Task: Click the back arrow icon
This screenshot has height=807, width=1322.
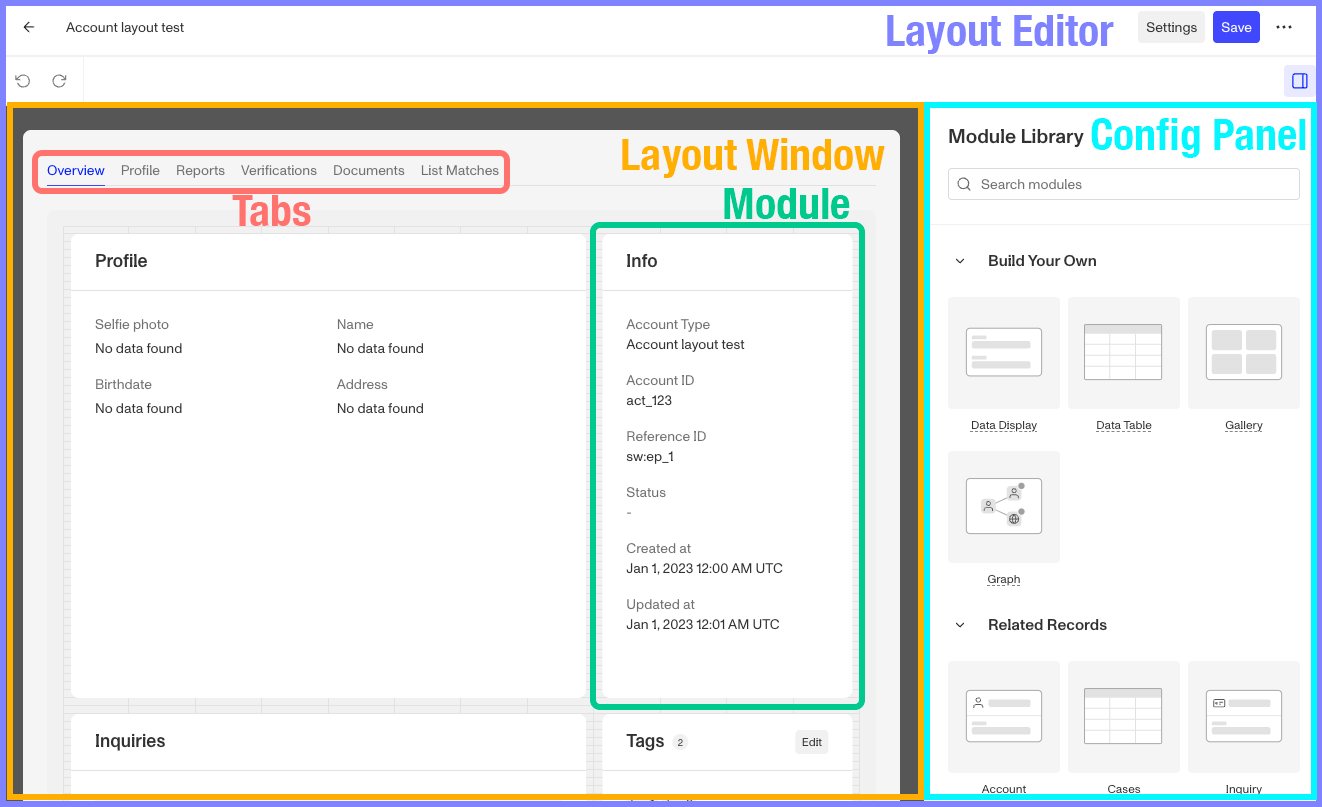Action: pos(29,27)
